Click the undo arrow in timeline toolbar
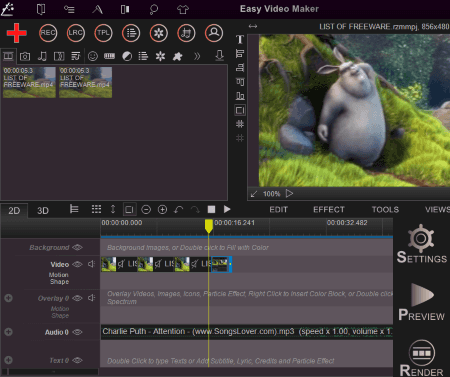450x377 pixels. point(179,210)
